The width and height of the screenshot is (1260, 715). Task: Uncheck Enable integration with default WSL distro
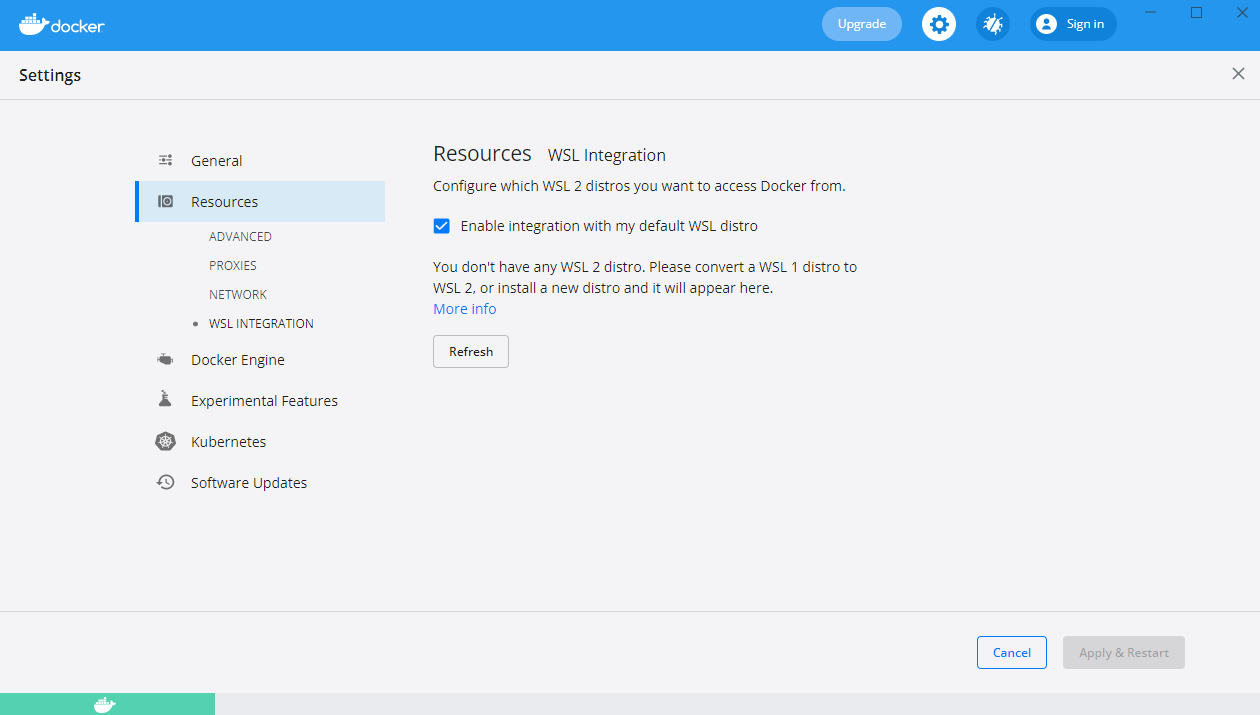(x=441, y=226)
